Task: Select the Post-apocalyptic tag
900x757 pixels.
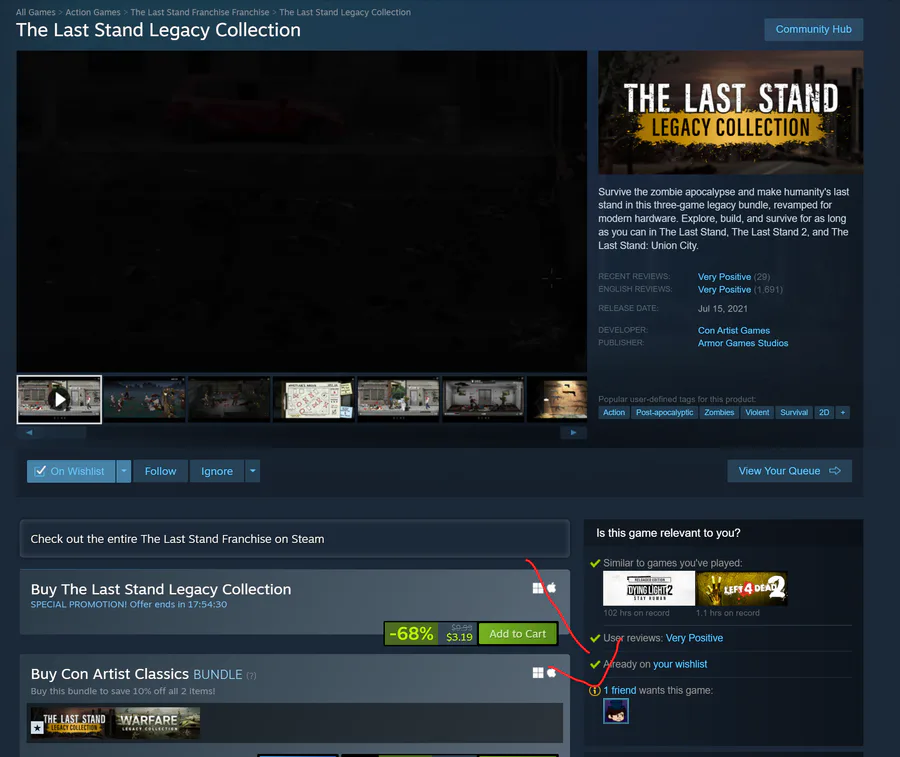Action: [x=665, y=413]
